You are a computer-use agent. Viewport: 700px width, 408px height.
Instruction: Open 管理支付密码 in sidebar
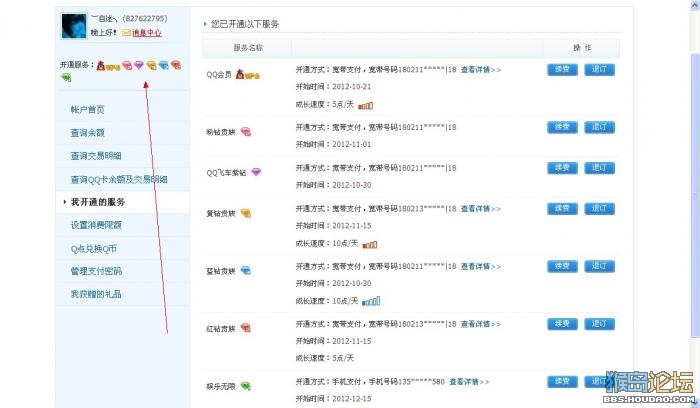96,271
